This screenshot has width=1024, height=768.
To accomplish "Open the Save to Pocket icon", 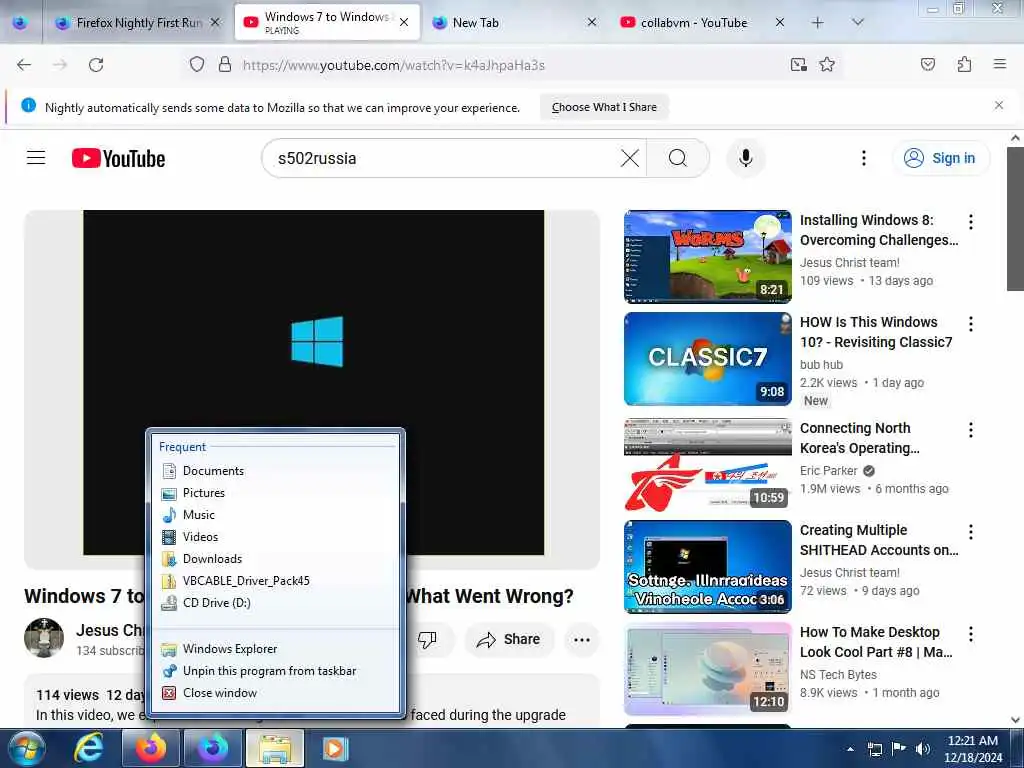I will coord(927,64).
